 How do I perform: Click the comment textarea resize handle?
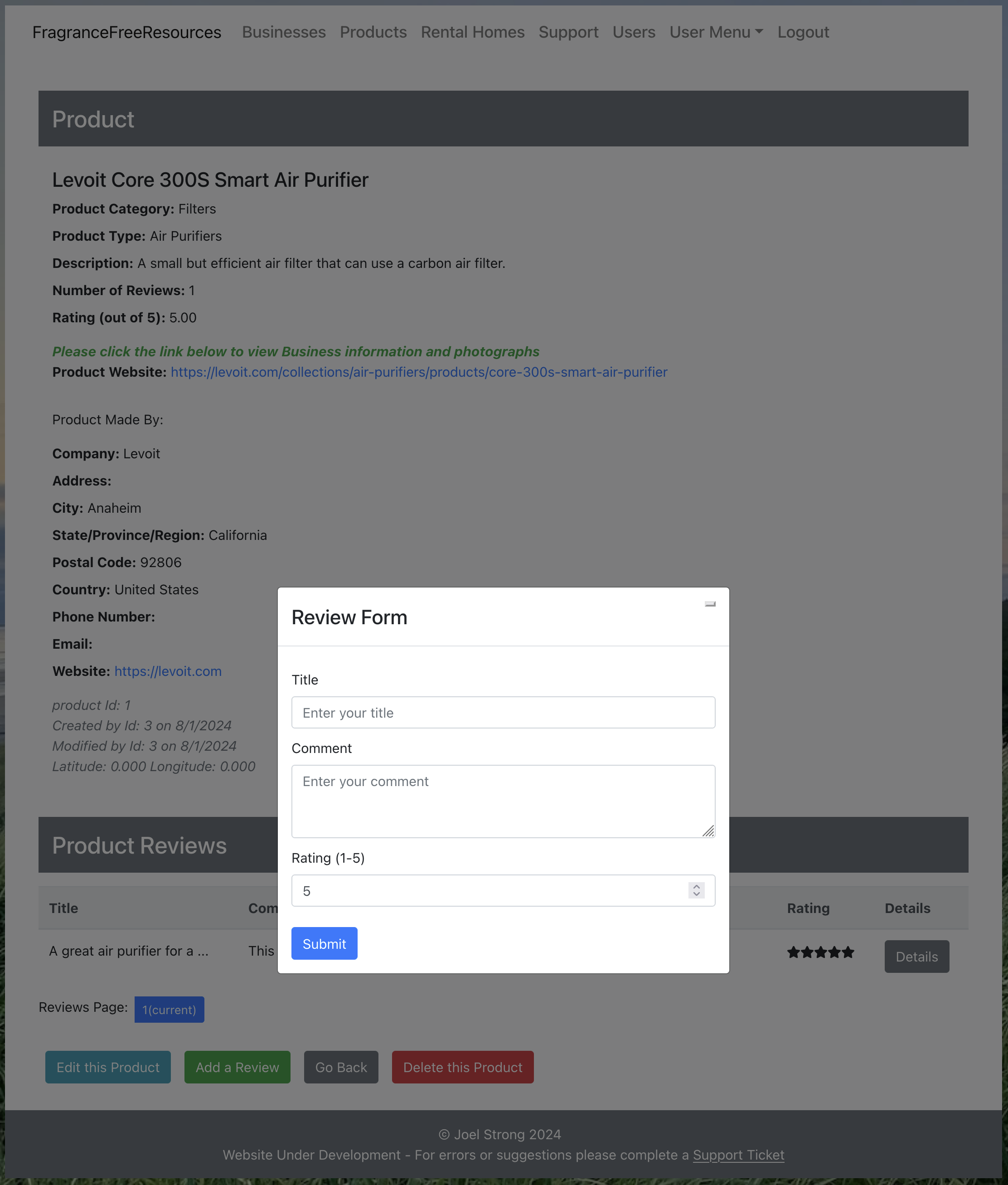[708, 831]
